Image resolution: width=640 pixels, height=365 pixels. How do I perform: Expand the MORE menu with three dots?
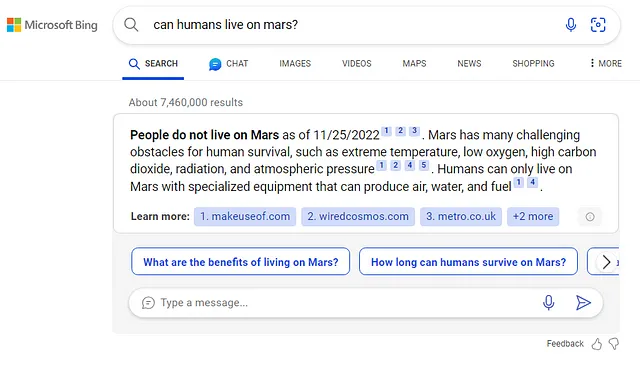[606, 63]
